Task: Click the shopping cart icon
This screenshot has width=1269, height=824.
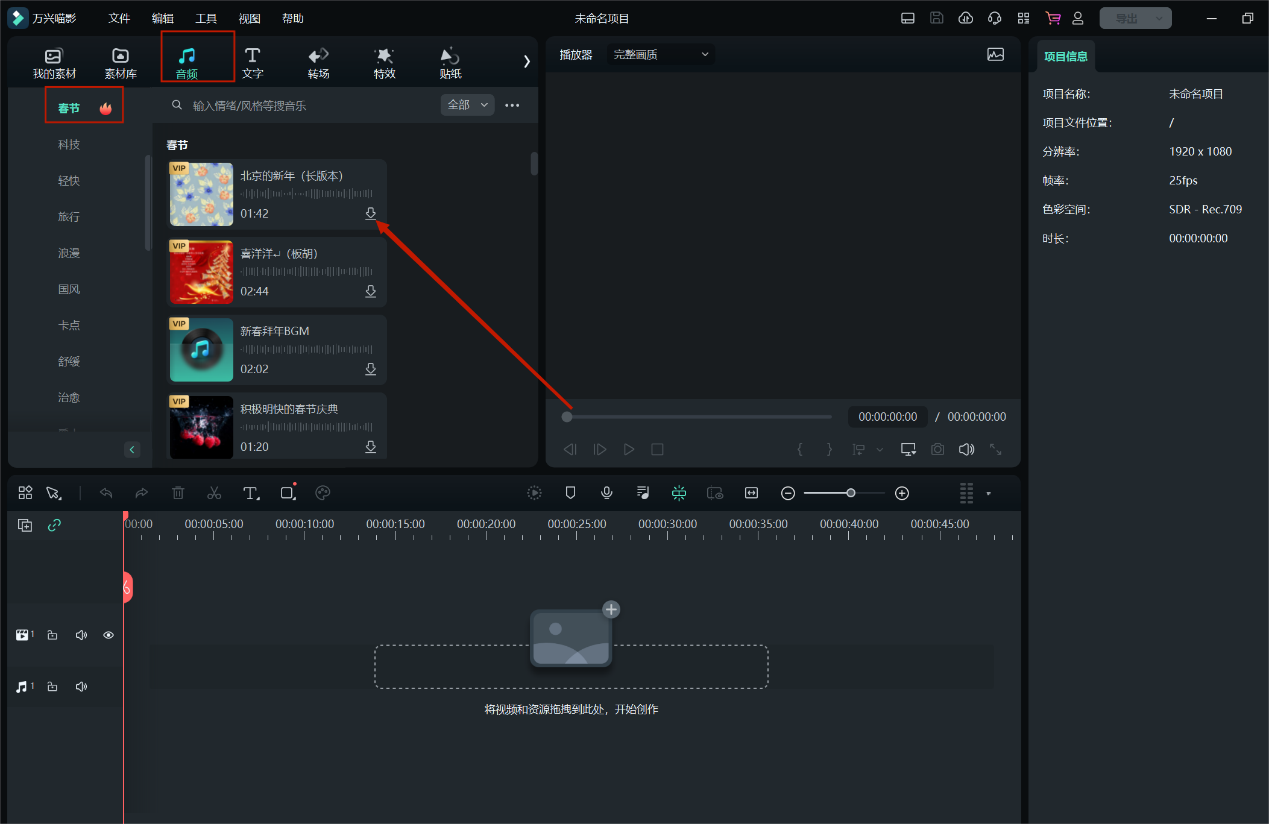Action: point(1052,18)
